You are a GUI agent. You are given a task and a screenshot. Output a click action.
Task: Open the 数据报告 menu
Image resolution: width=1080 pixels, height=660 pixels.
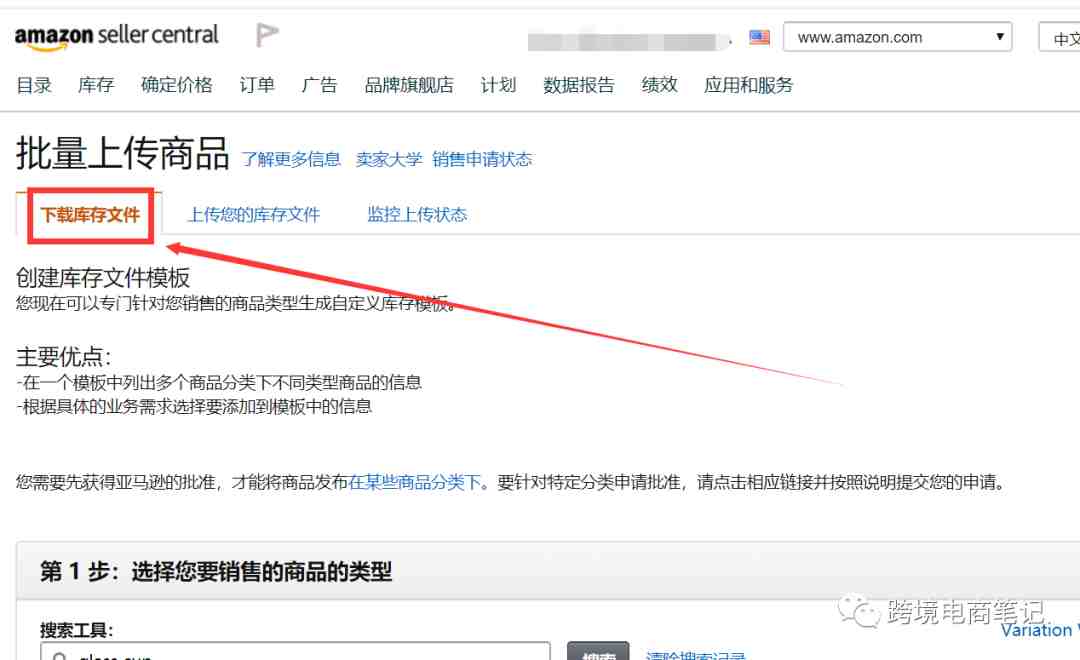coord(579,85)
